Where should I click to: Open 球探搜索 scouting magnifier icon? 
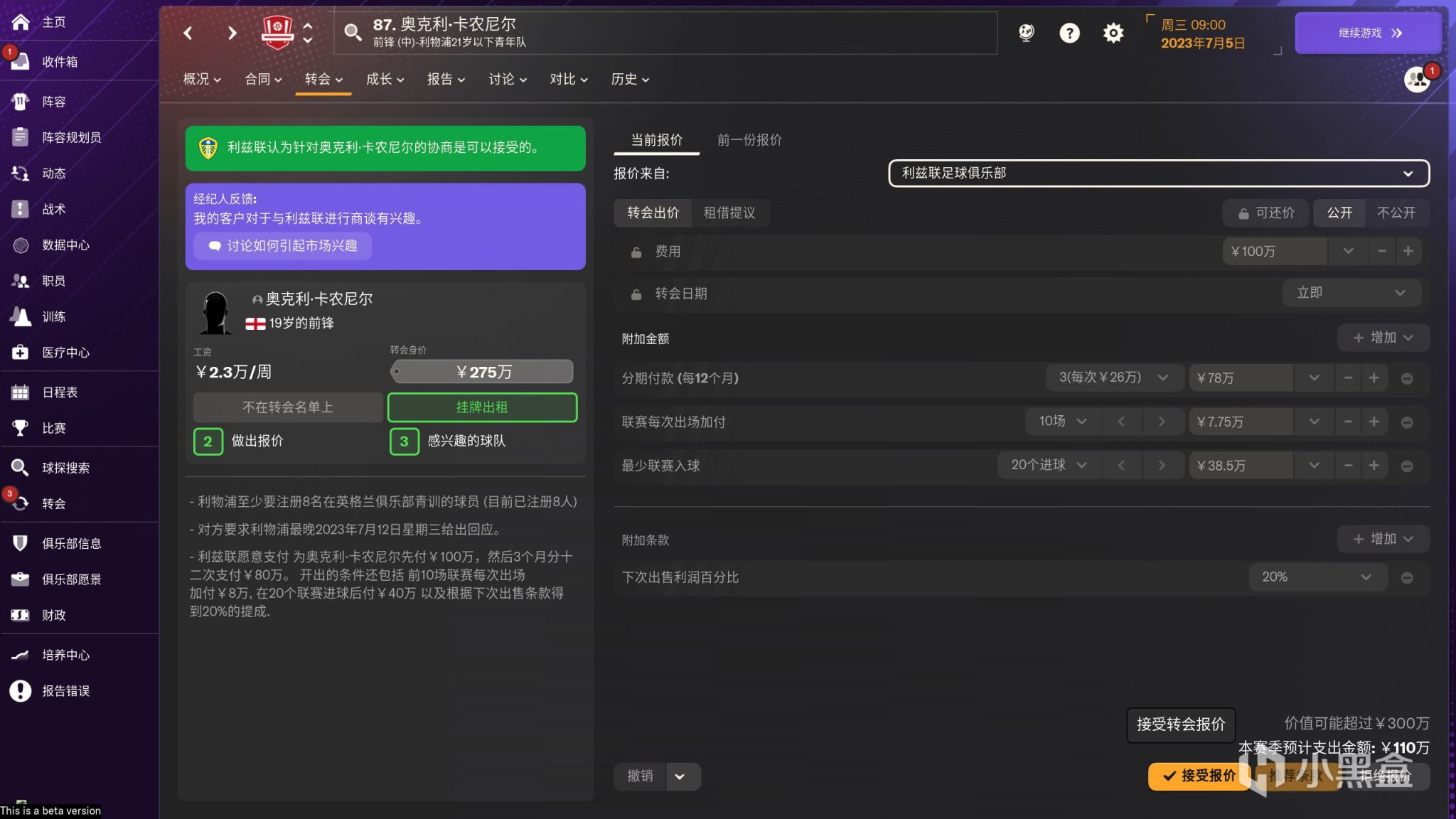pyautogui.click(x=21, y=468)
